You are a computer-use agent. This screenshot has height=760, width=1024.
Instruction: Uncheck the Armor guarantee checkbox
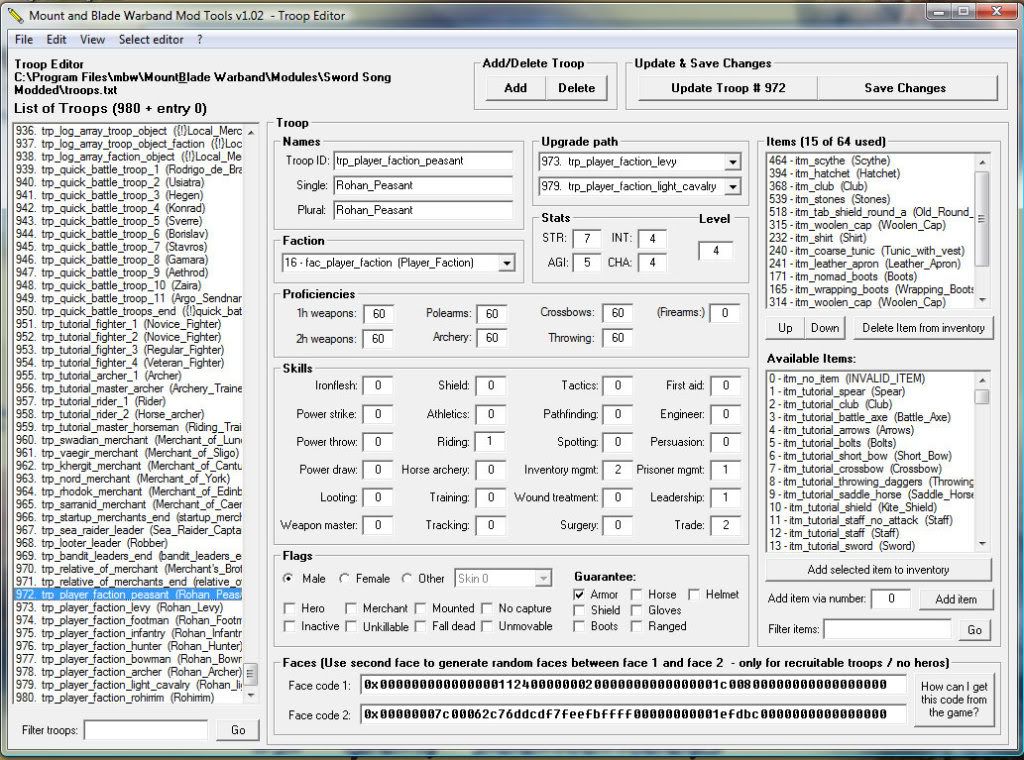coord(580,594)
